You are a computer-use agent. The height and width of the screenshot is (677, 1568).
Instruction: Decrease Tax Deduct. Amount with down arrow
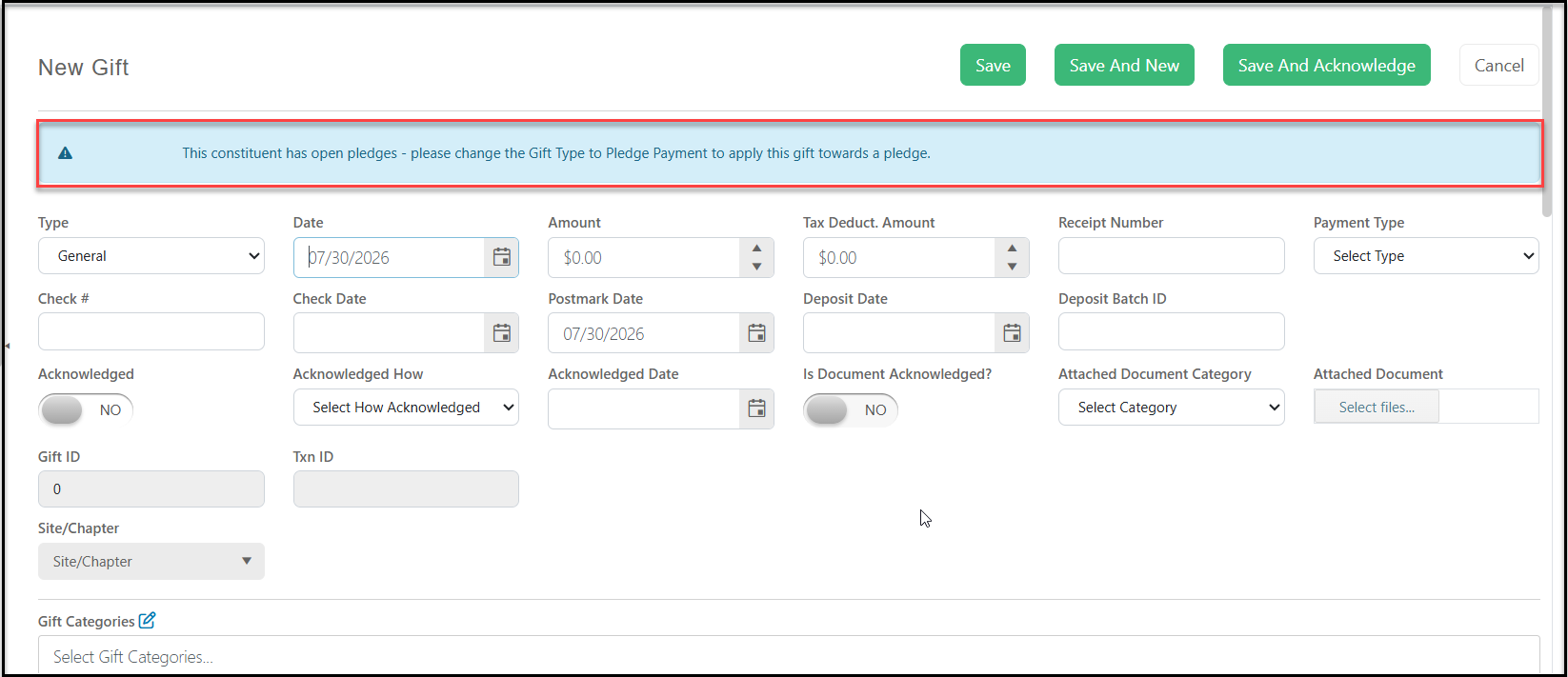click(x=1012, y=267)
